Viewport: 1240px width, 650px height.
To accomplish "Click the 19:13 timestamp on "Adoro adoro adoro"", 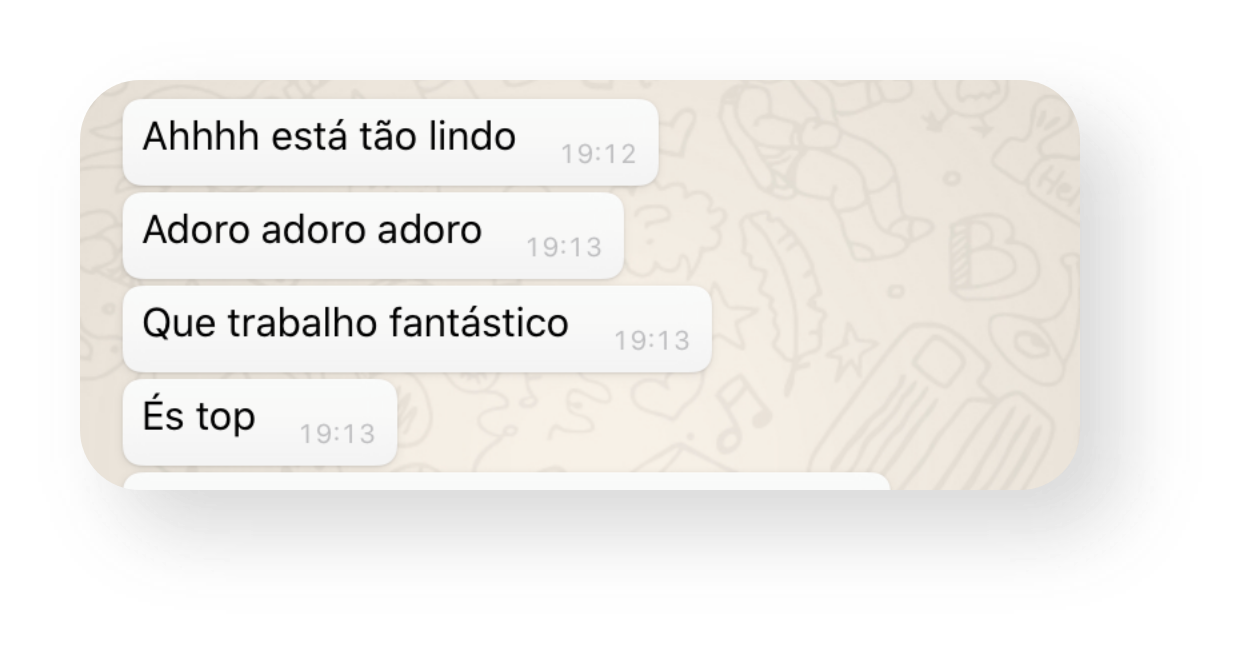I will [x=564, y=247].
